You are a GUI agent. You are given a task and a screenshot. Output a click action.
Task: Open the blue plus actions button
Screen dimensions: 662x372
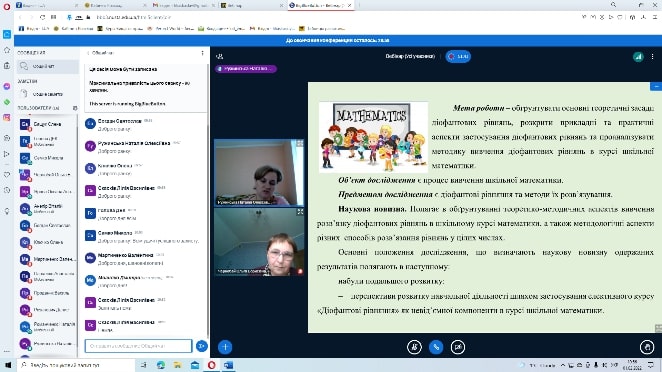(x=225, y=347)
